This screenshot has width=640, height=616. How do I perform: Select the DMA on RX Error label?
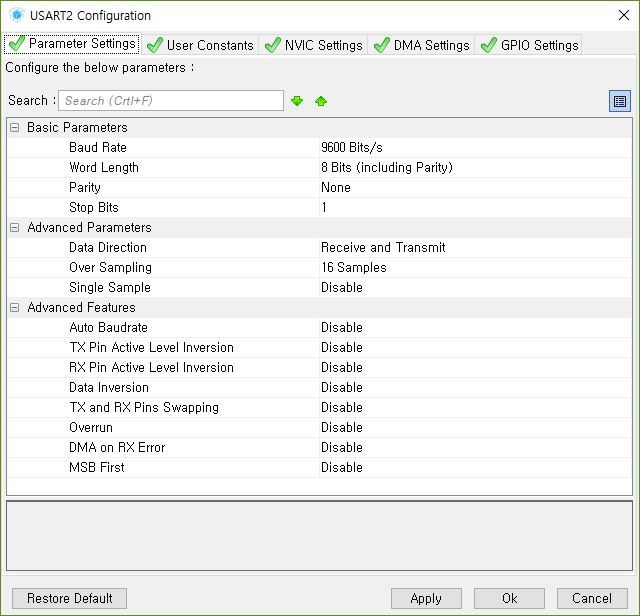[x=117, y=447]
